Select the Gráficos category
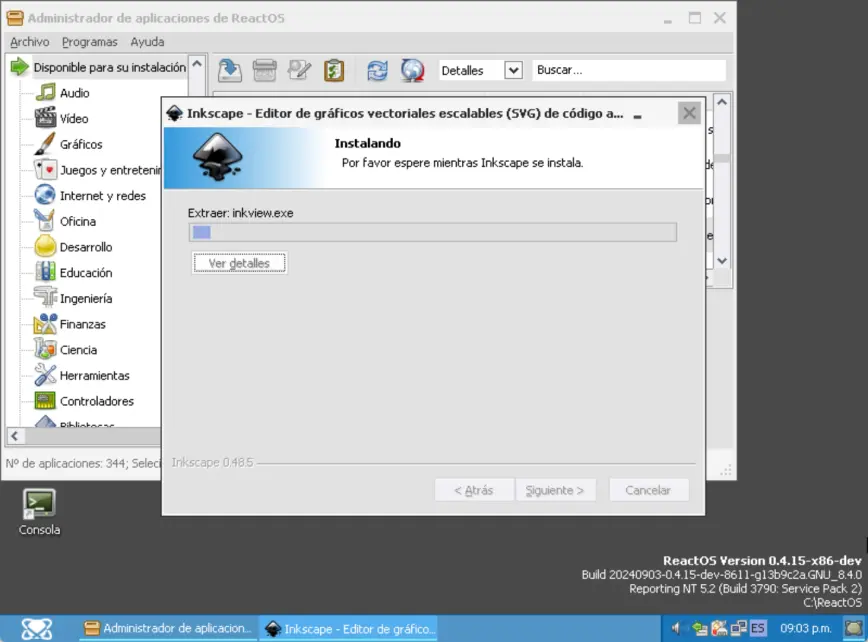Screen dimensions: 868x642 81,144
